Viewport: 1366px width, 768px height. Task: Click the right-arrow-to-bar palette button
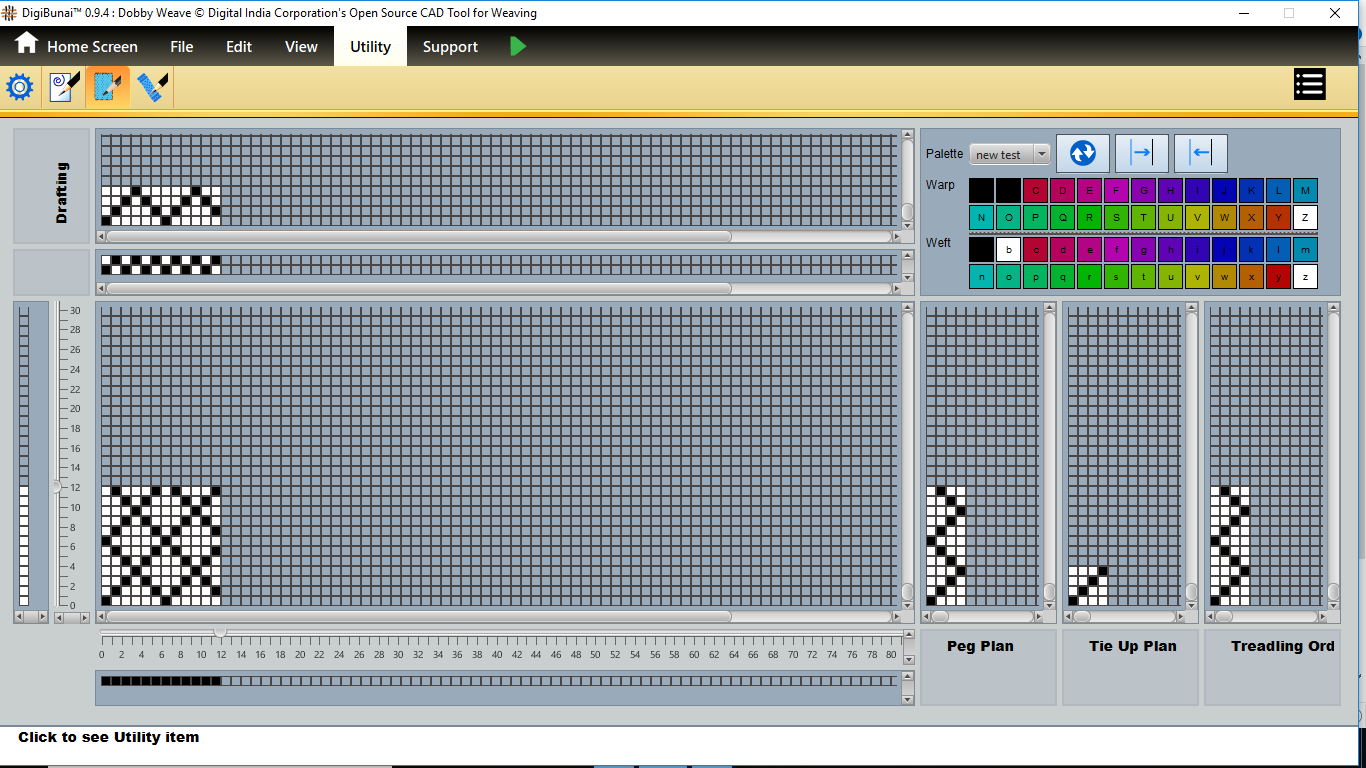pyautogui.click(x=1141, y=153)
